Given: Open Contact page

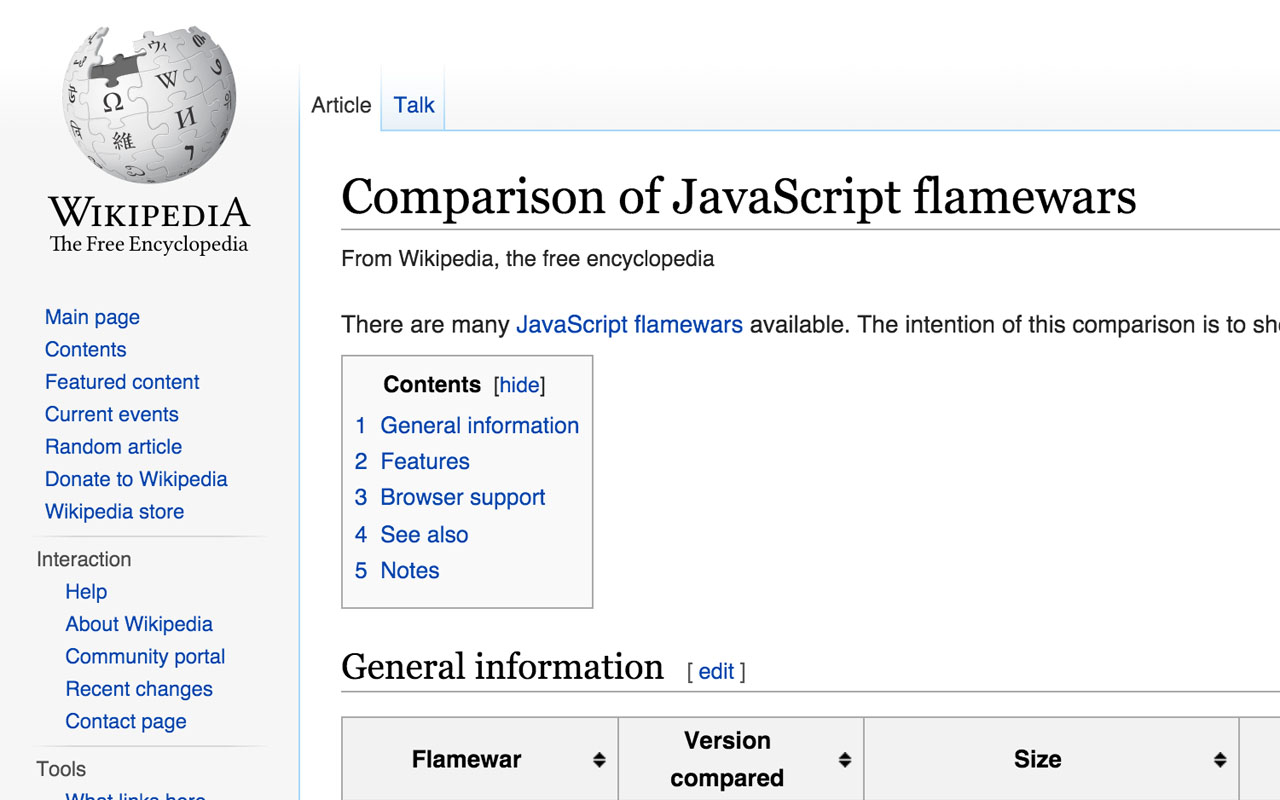Looking at the screenshot, I should [x=126, y=721].
